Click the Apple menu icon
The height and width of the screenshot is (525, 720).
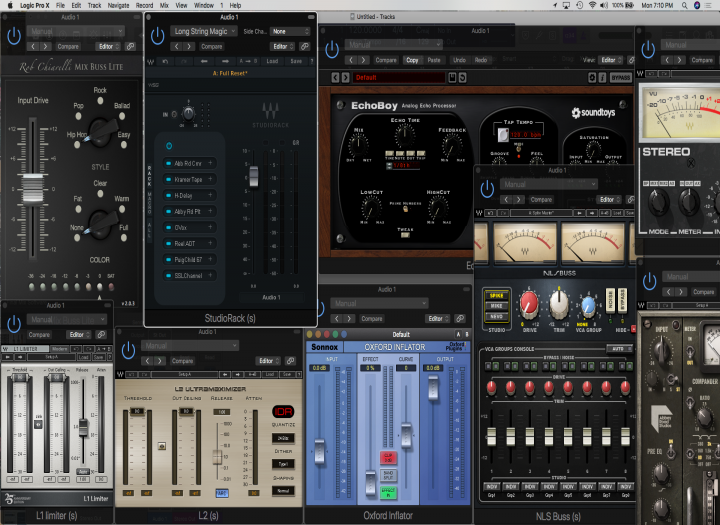point(10,6)
